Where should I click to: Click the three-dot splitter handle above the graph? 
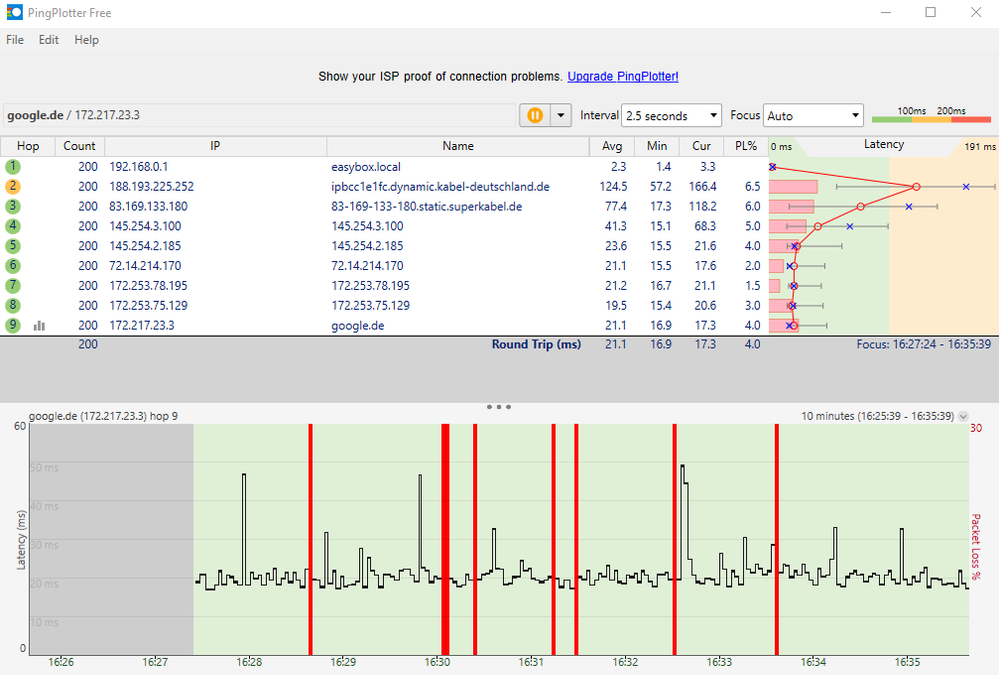point(498,407)
